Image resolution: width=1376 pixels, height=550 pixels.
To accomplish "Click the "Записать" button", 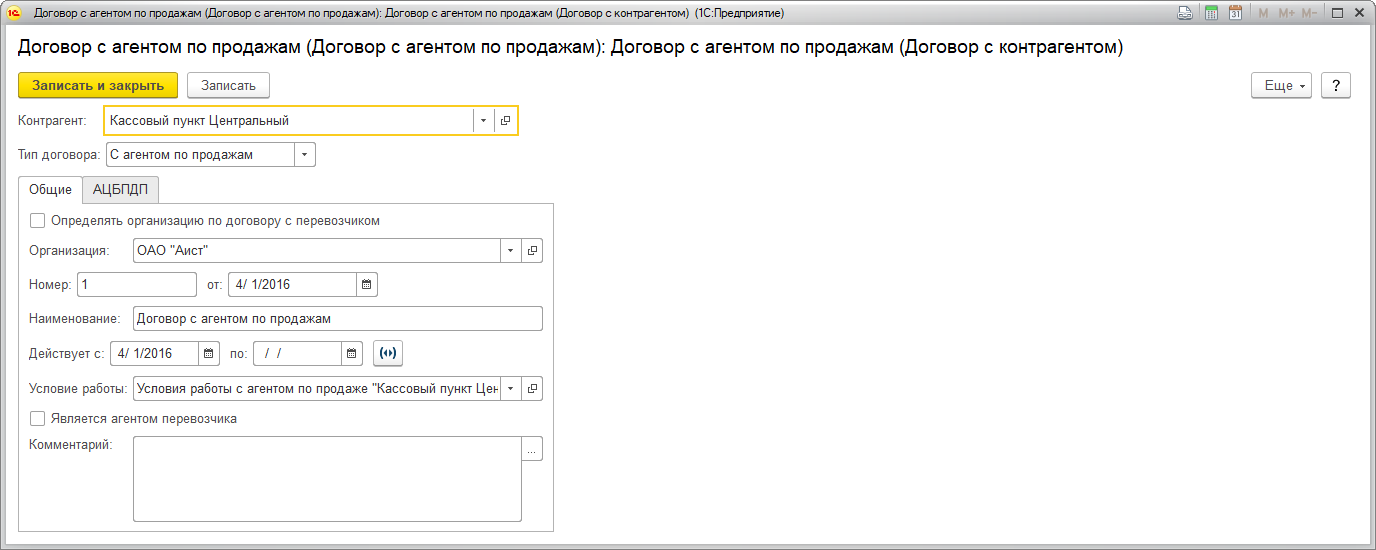I will [228, 85].
